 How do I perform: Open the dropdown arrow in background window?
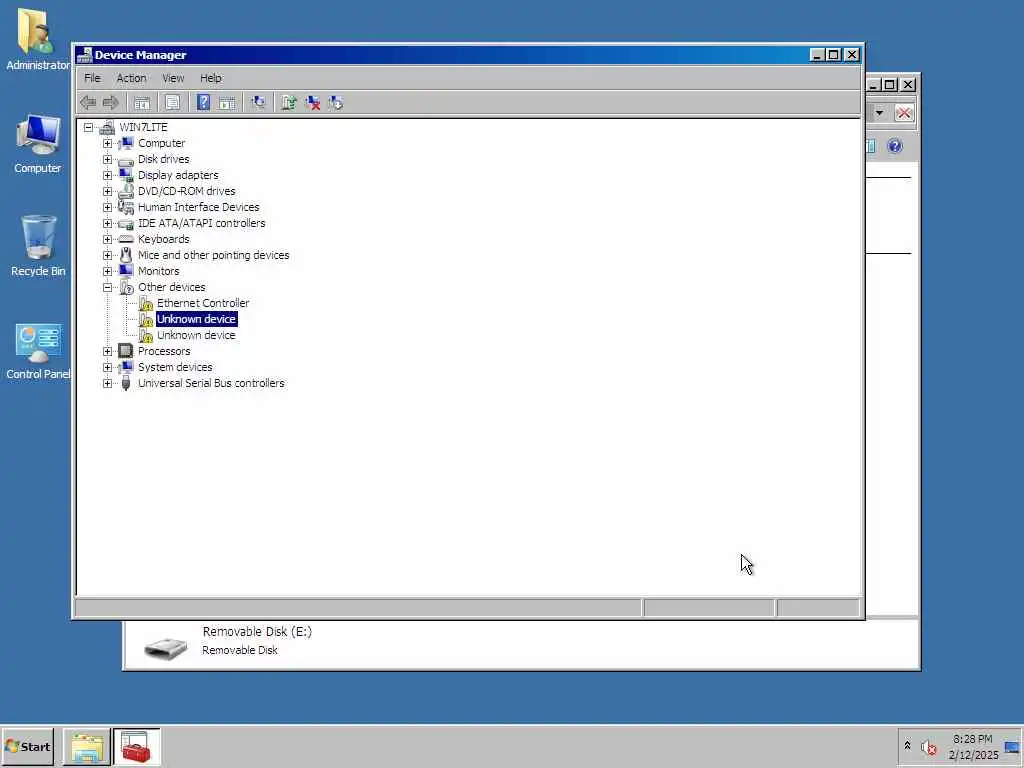click(879, 113)
